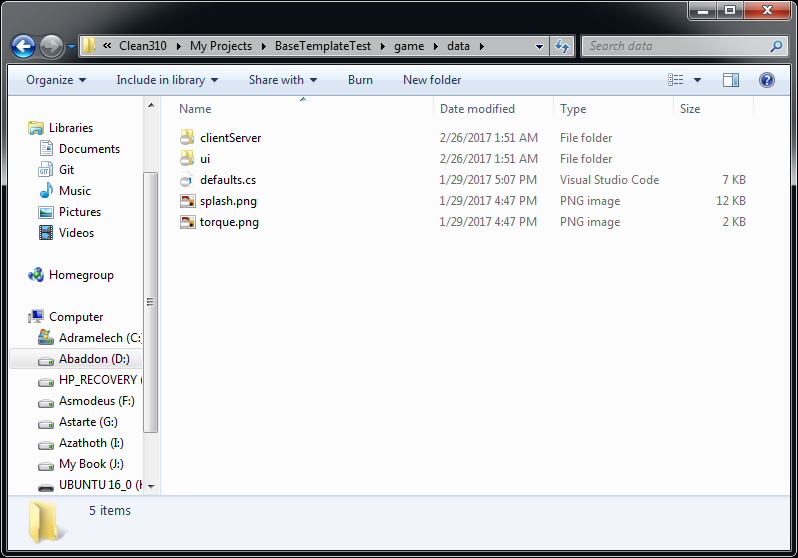Click the greyed Forward arrow button

point(51,46)
